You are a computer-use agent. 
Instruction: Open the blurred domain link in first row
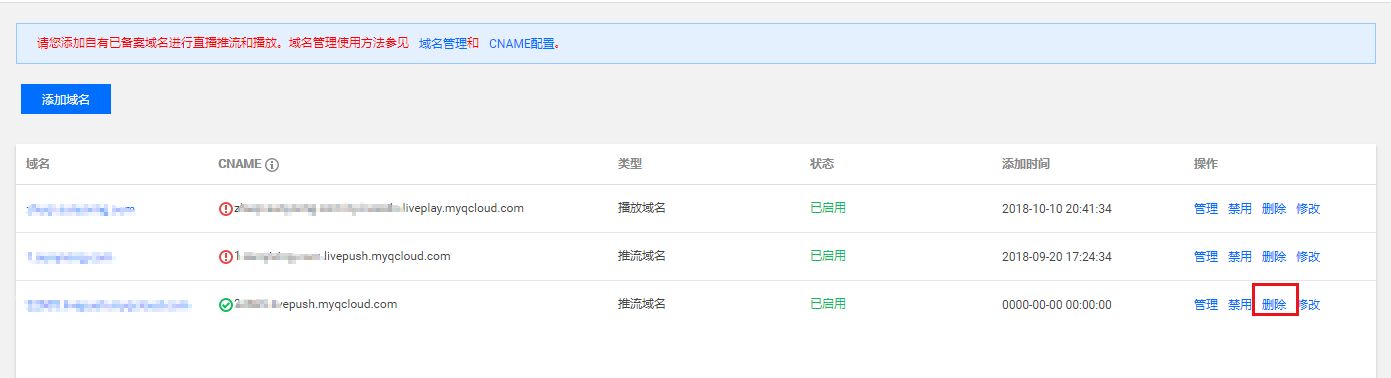click(81, 209)
